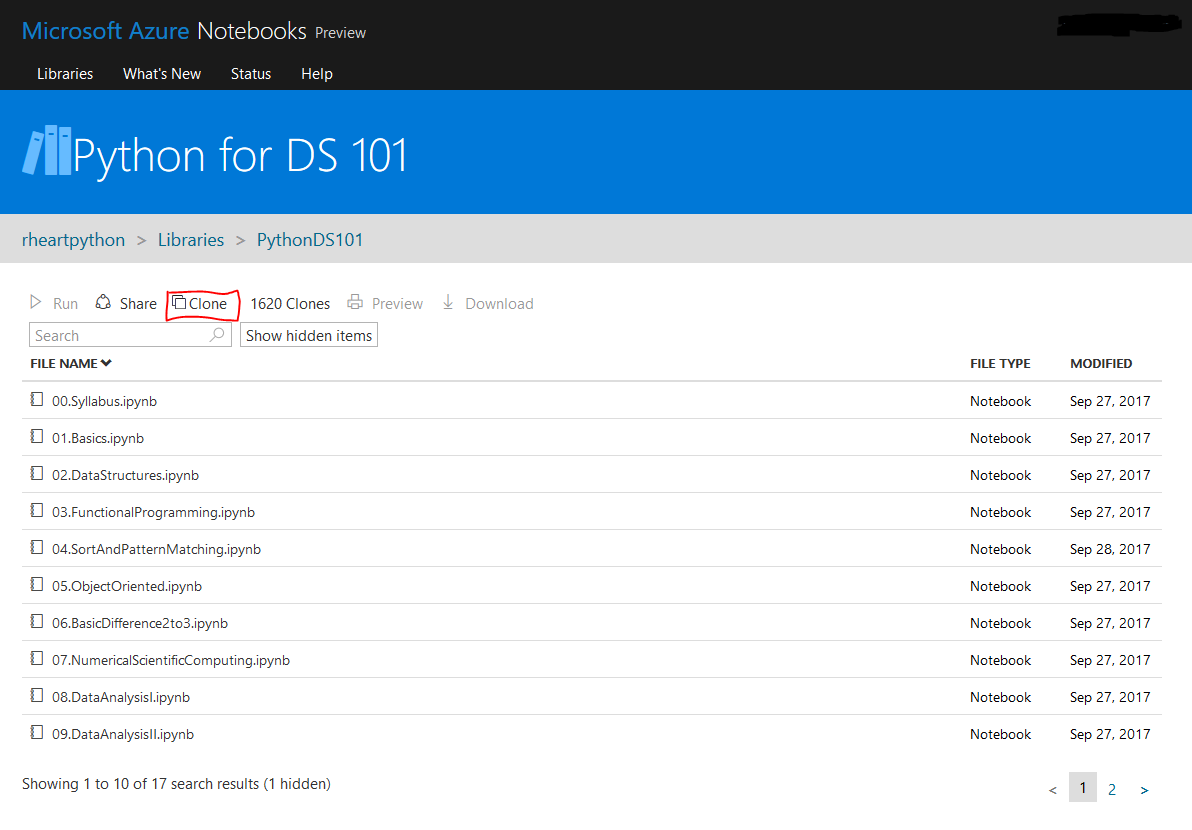Click the Run play icon

pos(36,302)
